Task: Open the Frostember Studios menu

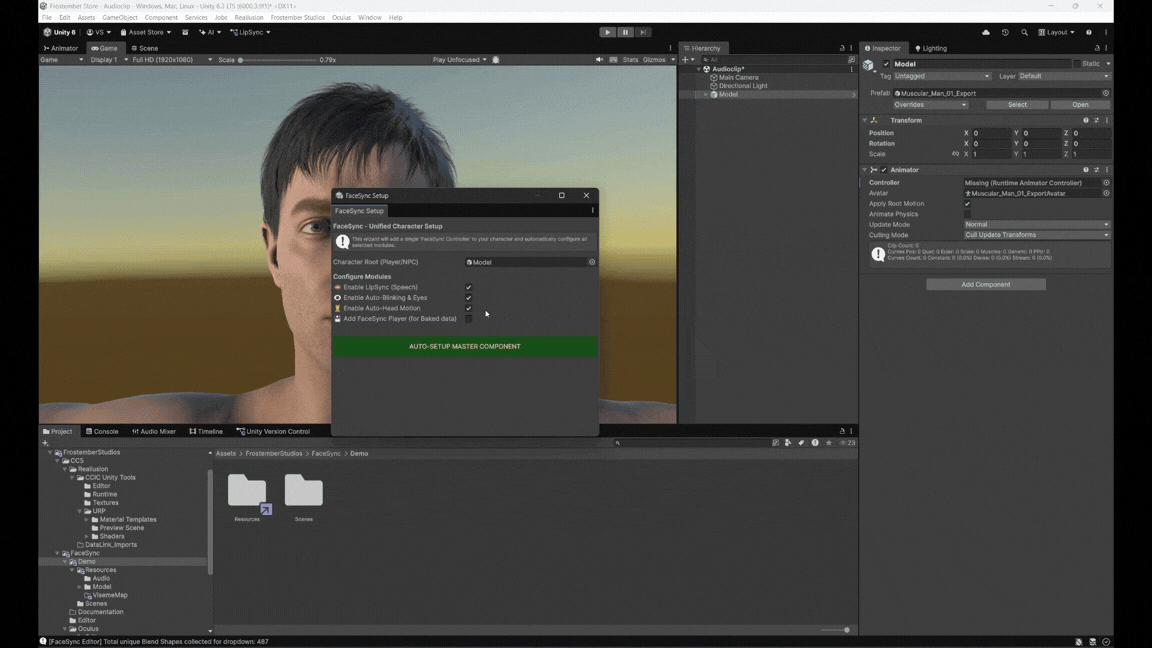Action: click(x=298, y=17)
